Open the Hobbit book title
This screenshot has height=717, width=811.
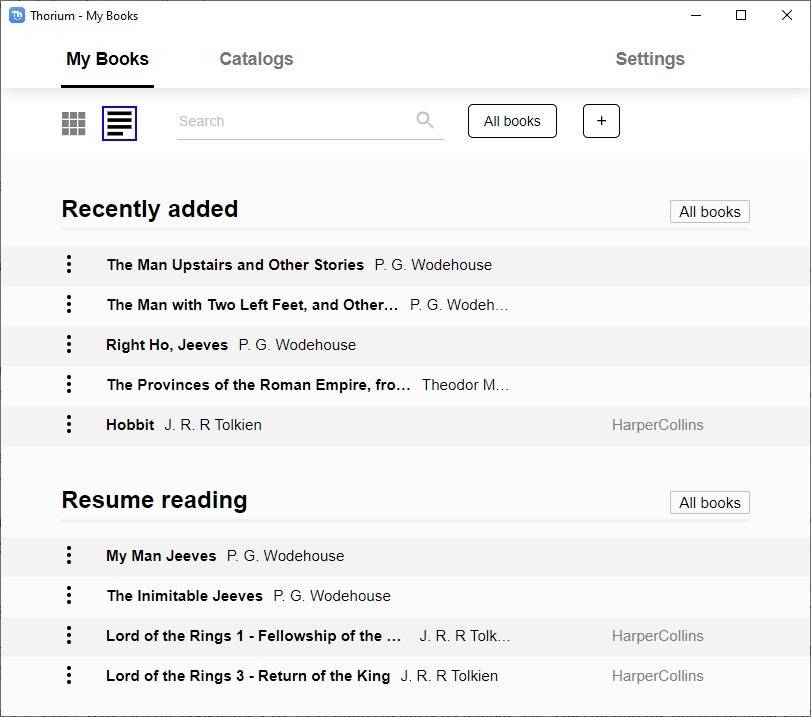[130, 425]
